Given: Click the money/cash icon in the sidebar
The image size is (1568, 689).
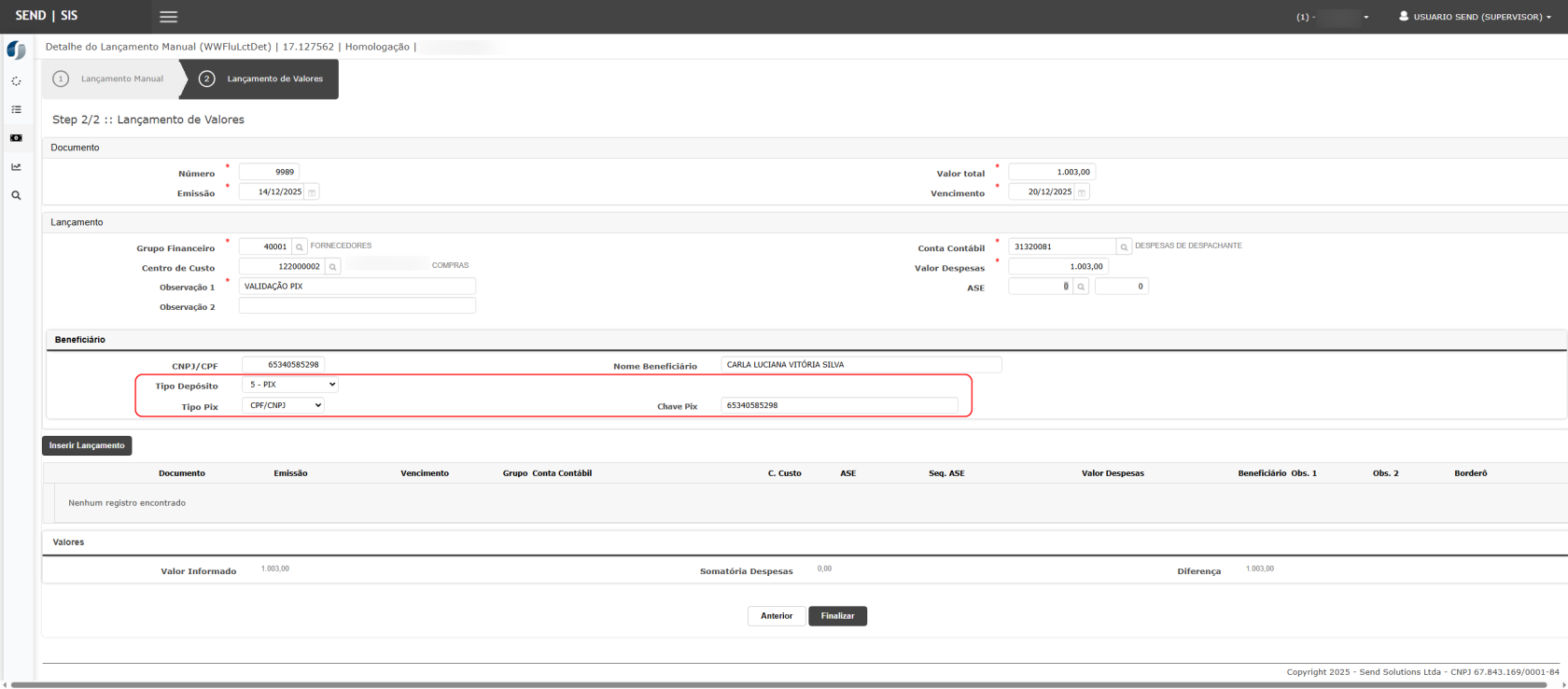Looking at the screenshot, I should (16, 138).
